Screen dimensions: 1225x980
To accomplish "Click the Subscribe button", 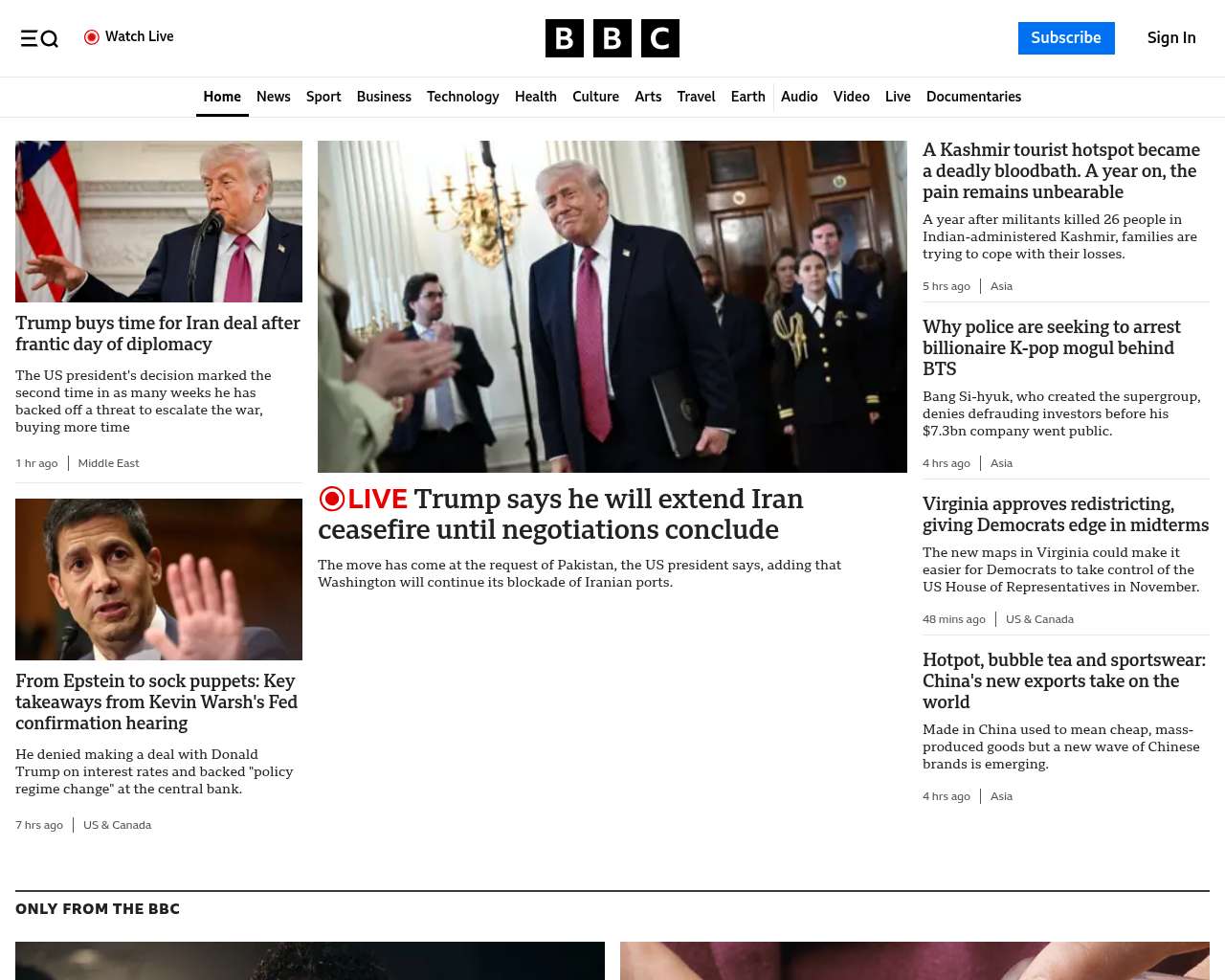I will point(1066,38).
